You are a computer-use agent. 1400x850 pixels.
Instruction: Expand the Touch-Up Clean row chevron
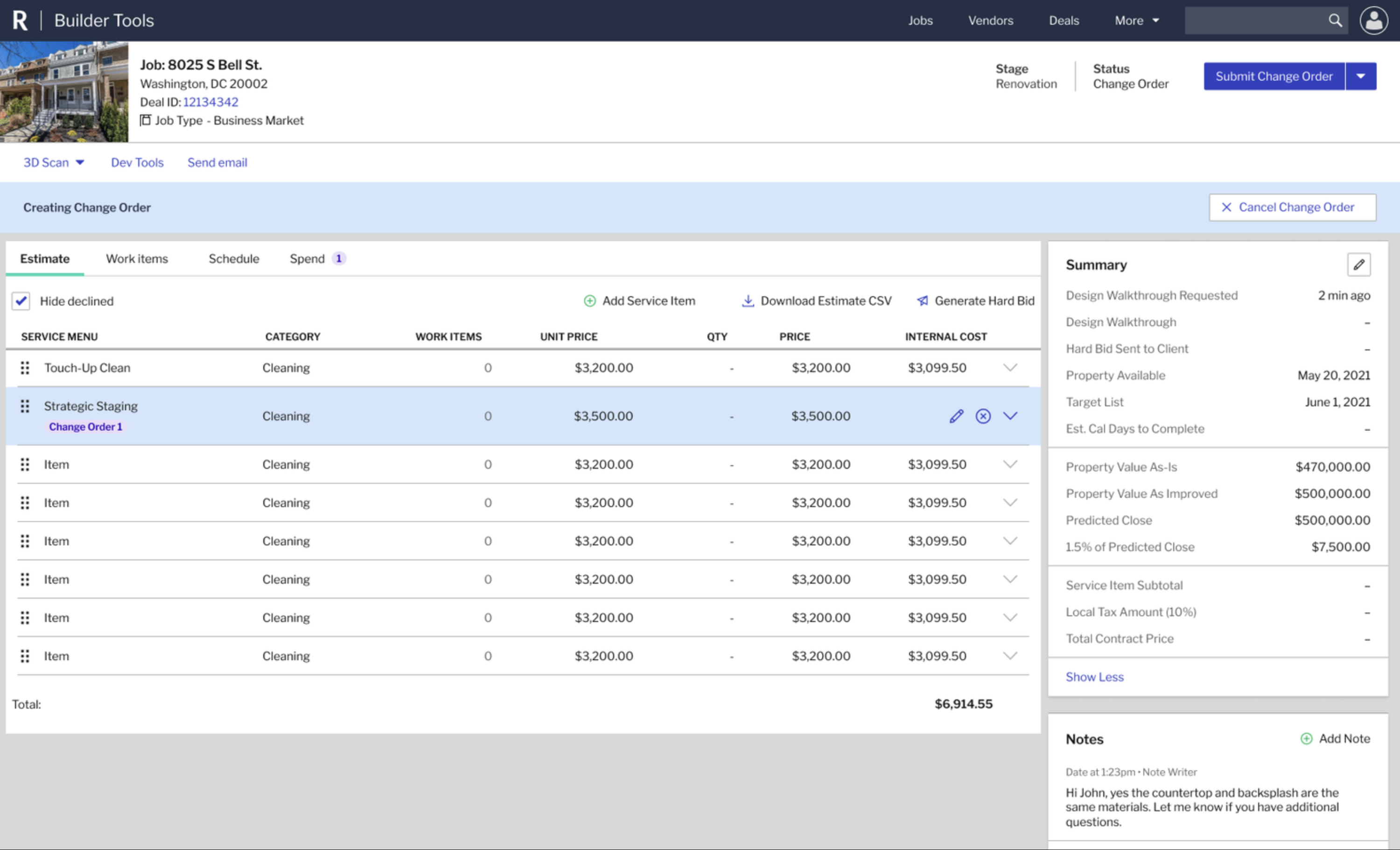click(x=1010, y=368)
